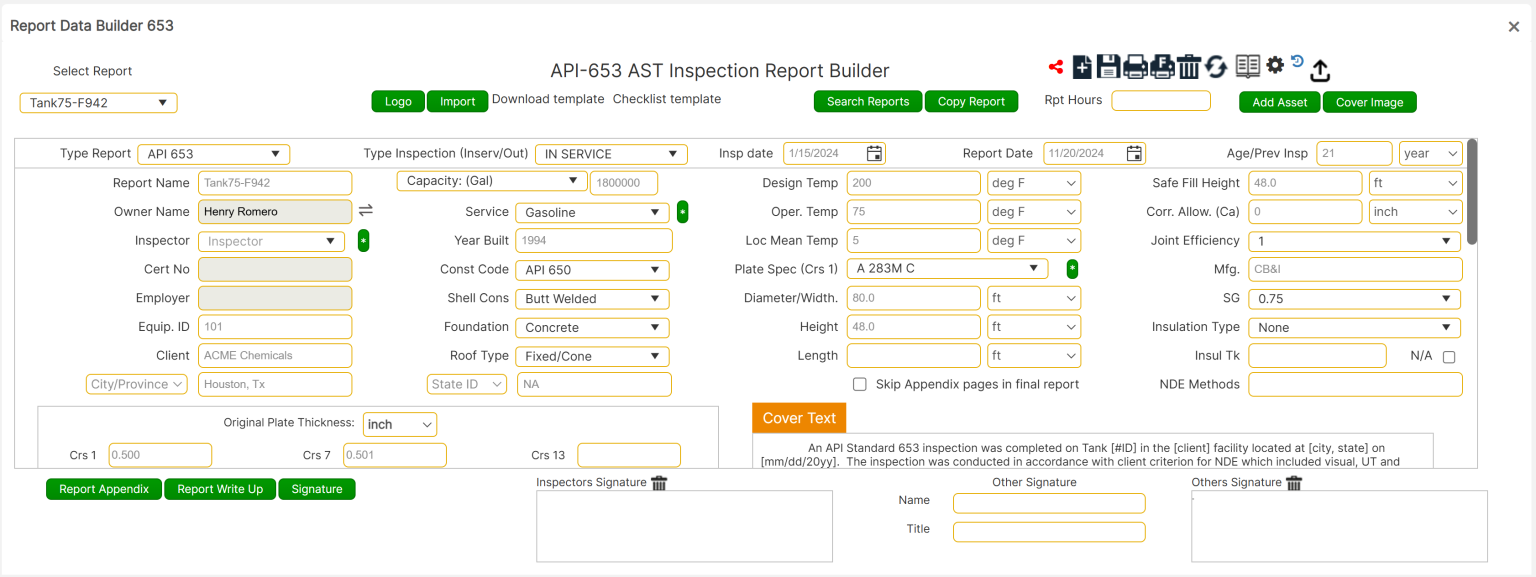The image size is (1536, 577).
Task: Expand the Service dropdown showing Gasoline
Action: pyautogui.click(x=592, y=213)
